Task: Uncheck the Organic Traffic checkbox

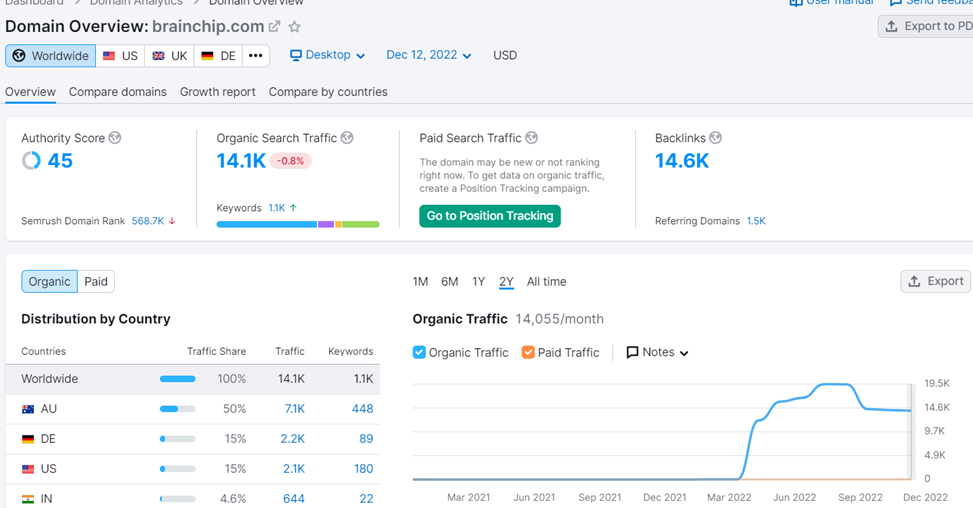Action: click(x=419, y=352)
